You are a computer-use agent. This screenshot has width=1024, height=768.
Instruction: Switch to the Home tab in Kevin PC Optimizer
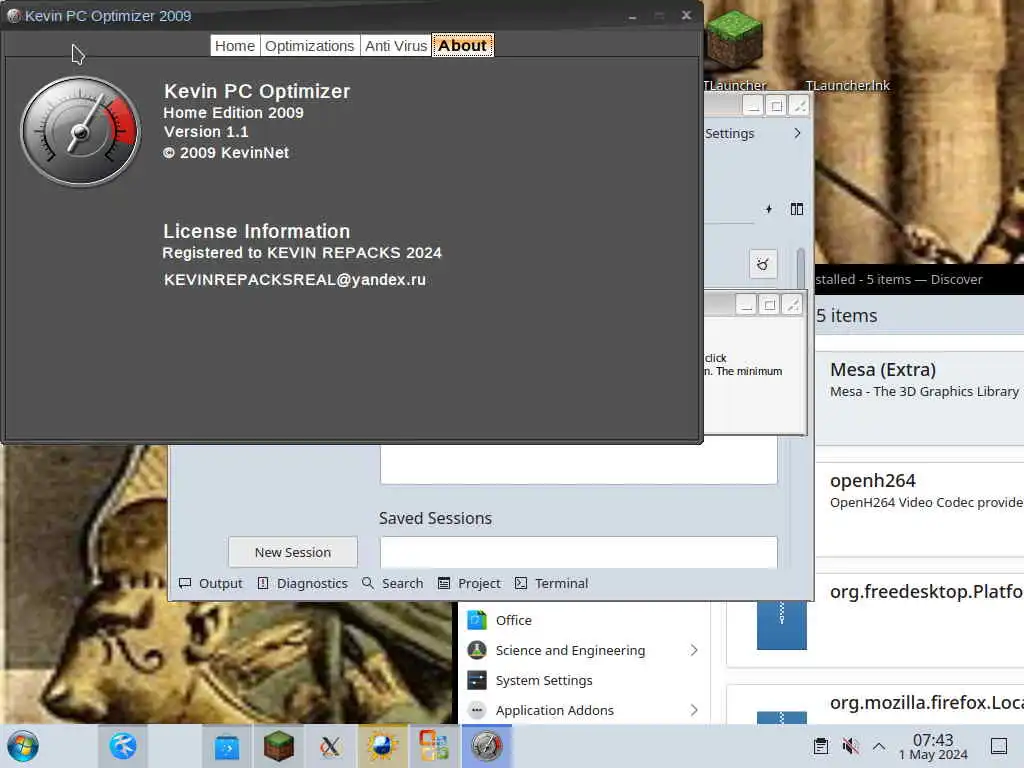pyautogui.click(x=234, y=46)
